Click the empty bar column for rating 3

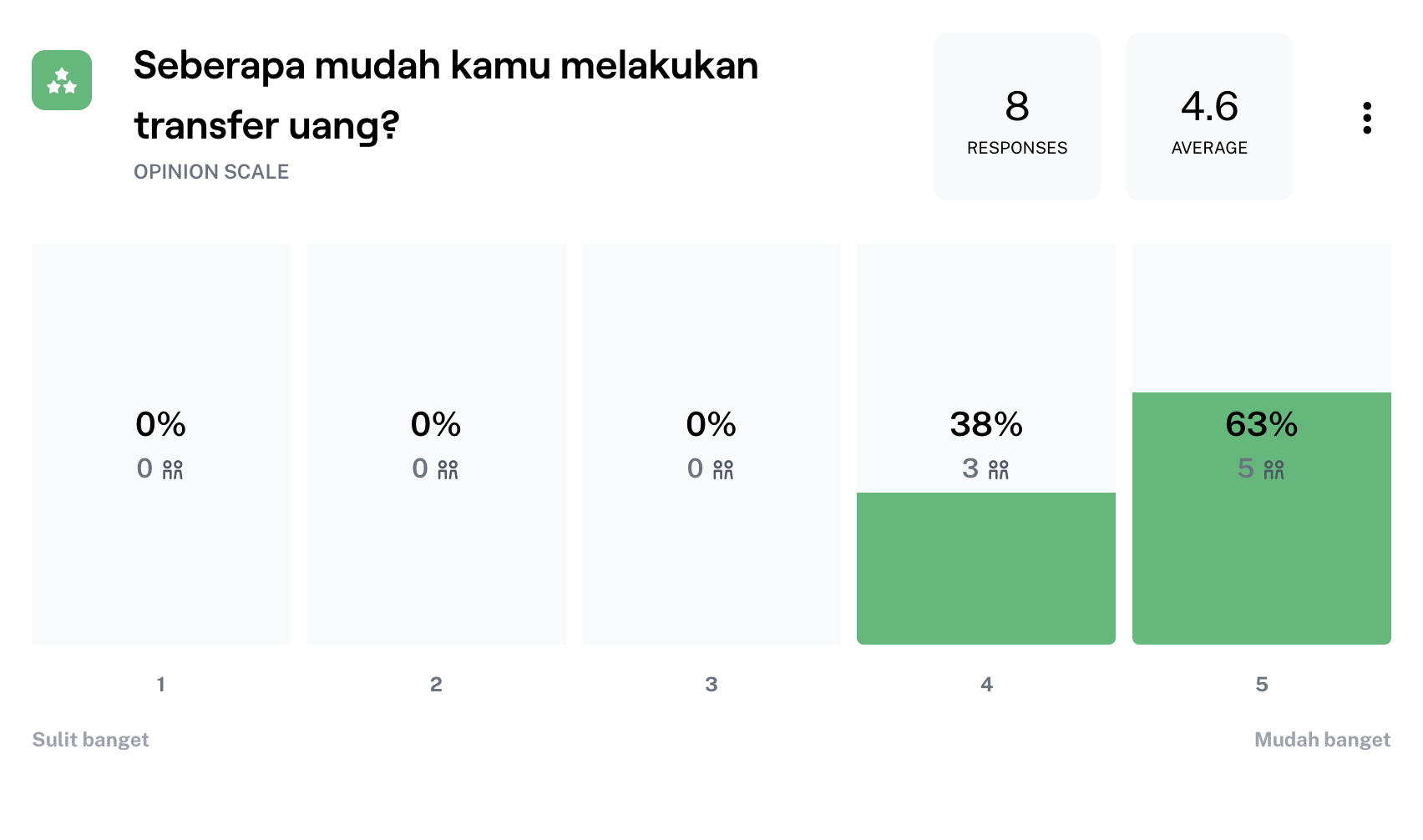point(711,444)
